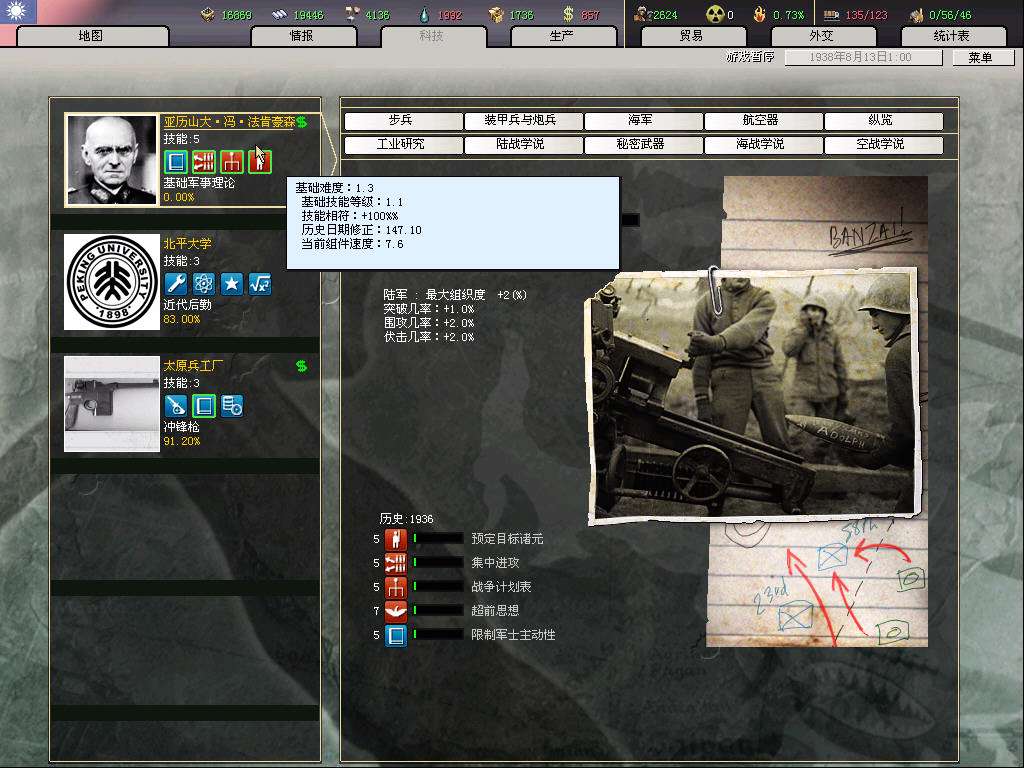Show the 装甲兵与炮兵 tech category
Viewport: 1024px width, 768px height.
(x=522, y=121)
